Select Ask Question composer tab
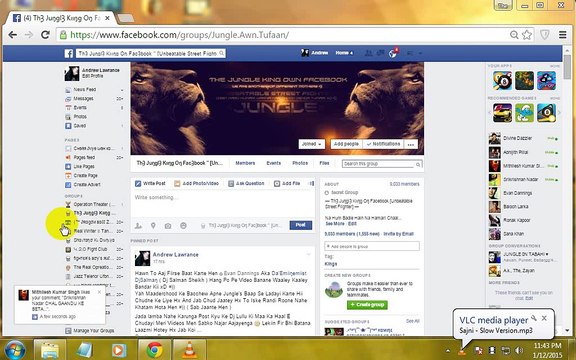 (246, 183)
